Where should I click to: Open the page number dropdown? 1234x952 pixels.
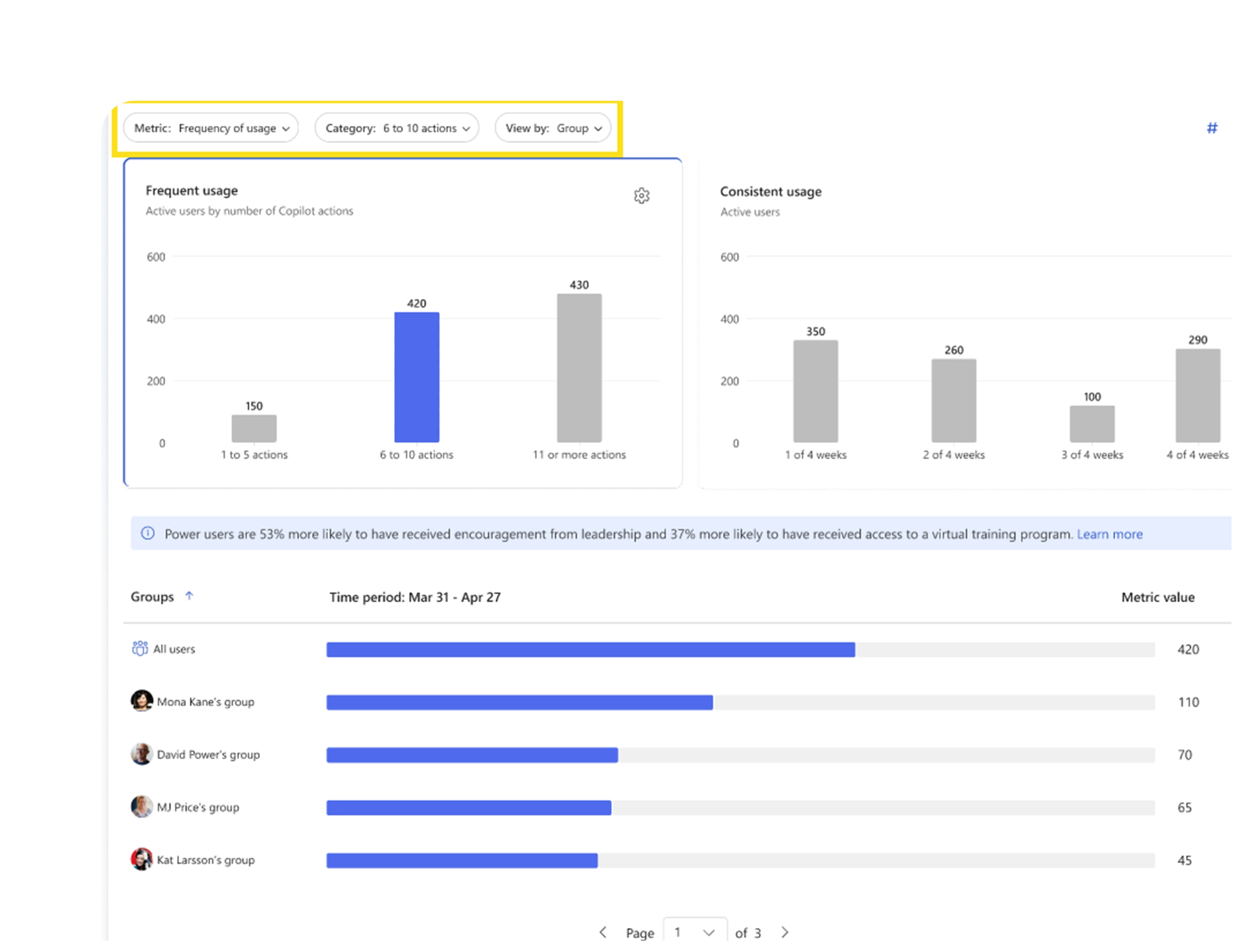pos(695,932)
